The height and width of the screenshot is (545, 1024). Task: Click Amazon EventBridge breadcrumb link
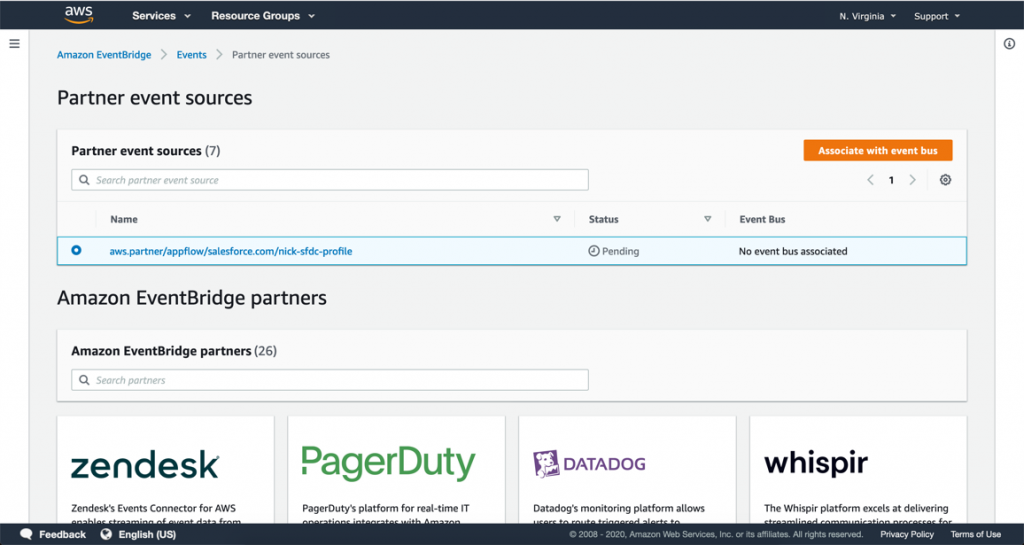(x=104, y=55)
